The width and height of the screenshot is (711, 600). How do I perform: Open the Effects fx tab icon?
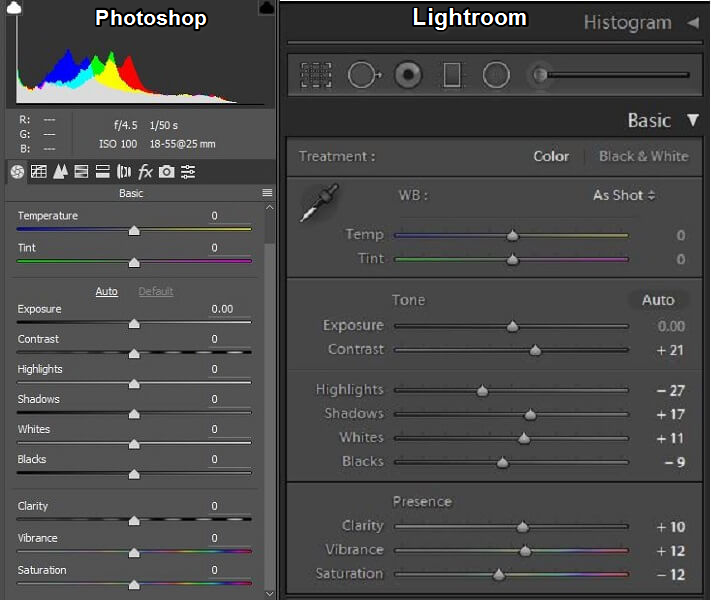pyautogui.click(x=145, y=171)
